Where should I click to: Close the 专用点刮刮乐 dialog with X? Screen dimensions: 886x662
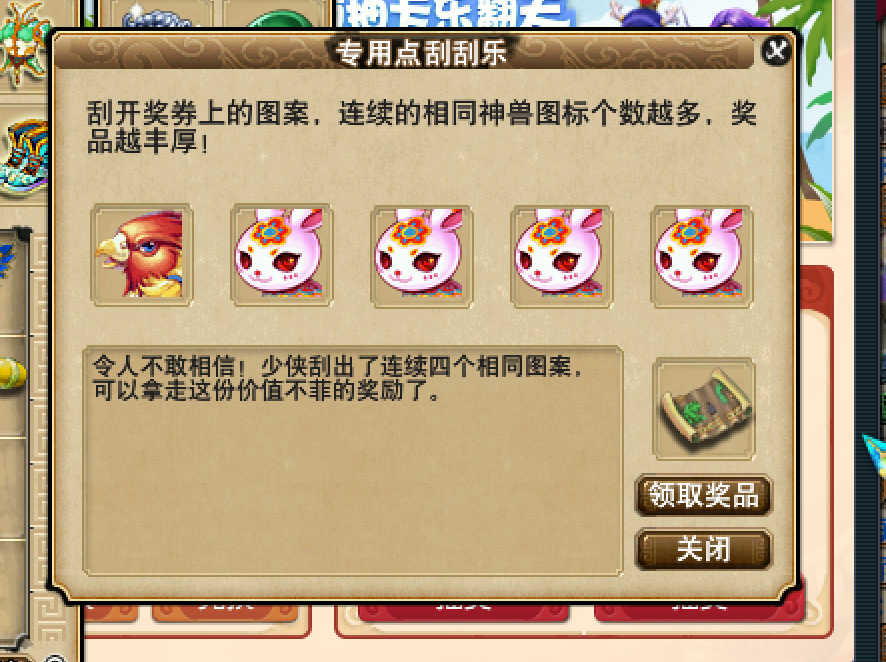(776, 51)
